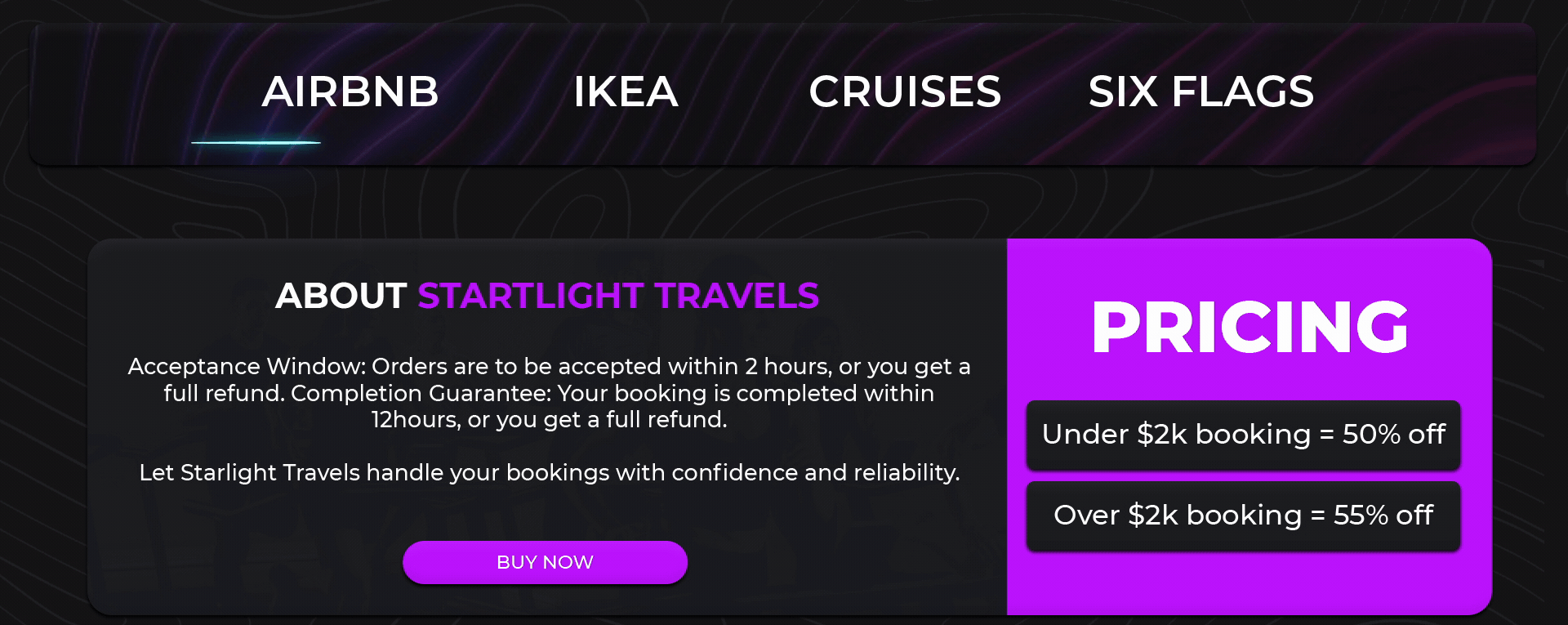1568x625 pixels.
Task: Click the white ABOUT word in heading
Action: [x=341, y=296]
